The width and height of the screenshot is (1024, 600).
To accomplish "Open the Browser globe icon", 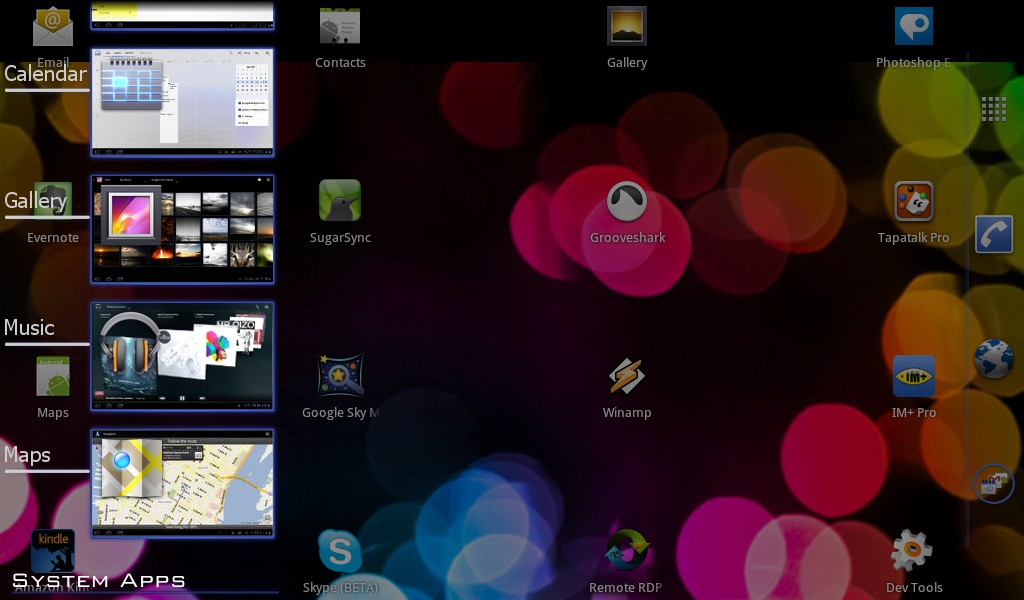I will 994,359.
